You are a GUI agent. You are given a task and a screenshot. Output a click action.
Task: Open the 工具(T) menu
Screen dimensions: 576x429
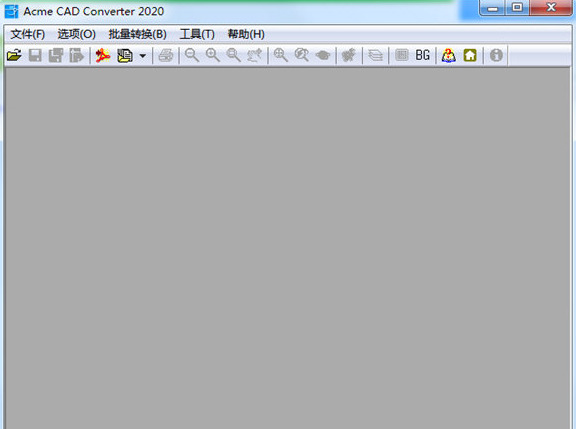pos(197,35)
